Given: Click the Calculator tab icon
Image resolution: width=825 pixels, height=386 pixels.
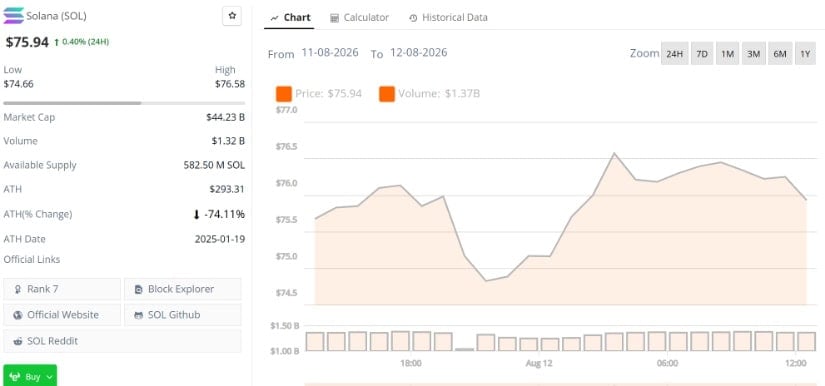Looking at the screenshot, I should click(335, 18).
